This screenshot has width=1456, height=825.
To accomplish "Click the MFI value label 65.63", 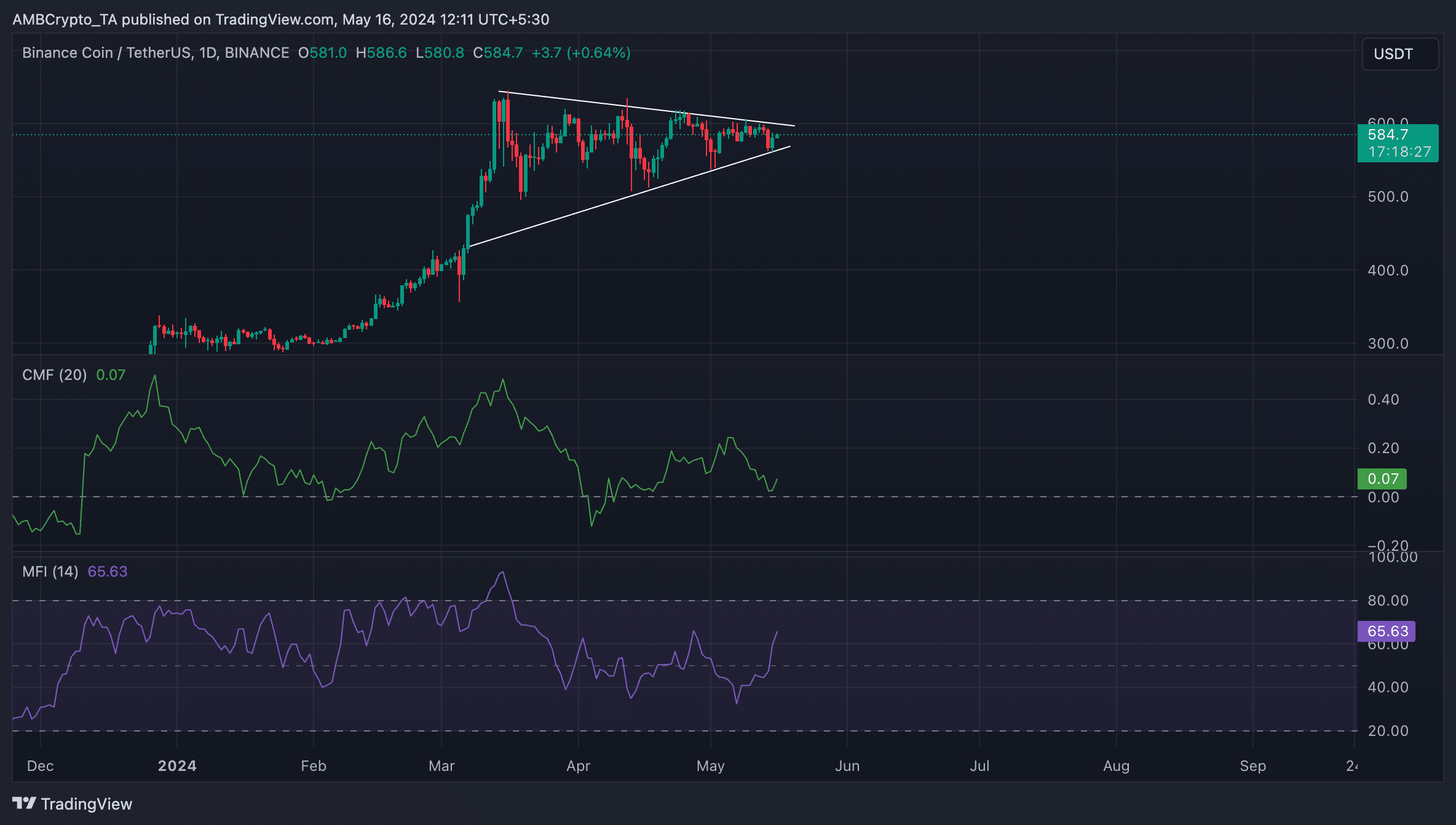I will tap(1387, 631).
